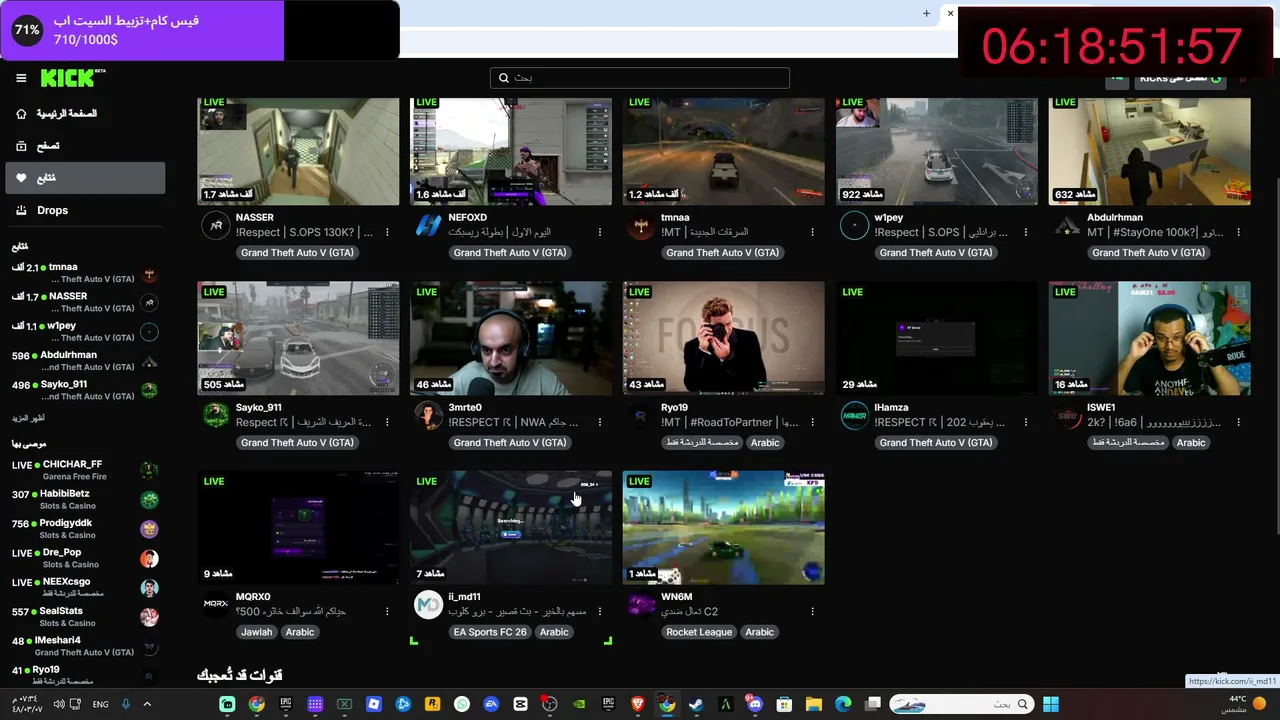Open HabibiBetz in the recommended list
This screenshot has height=720, width=1280.
tap(85, 499)
